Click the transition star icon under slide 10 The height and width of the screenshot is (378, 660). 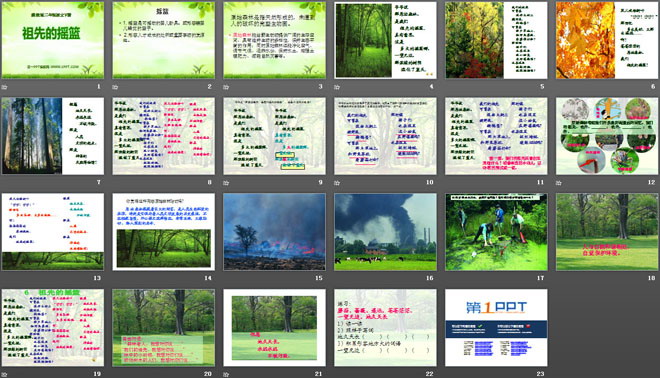(337, 183)
